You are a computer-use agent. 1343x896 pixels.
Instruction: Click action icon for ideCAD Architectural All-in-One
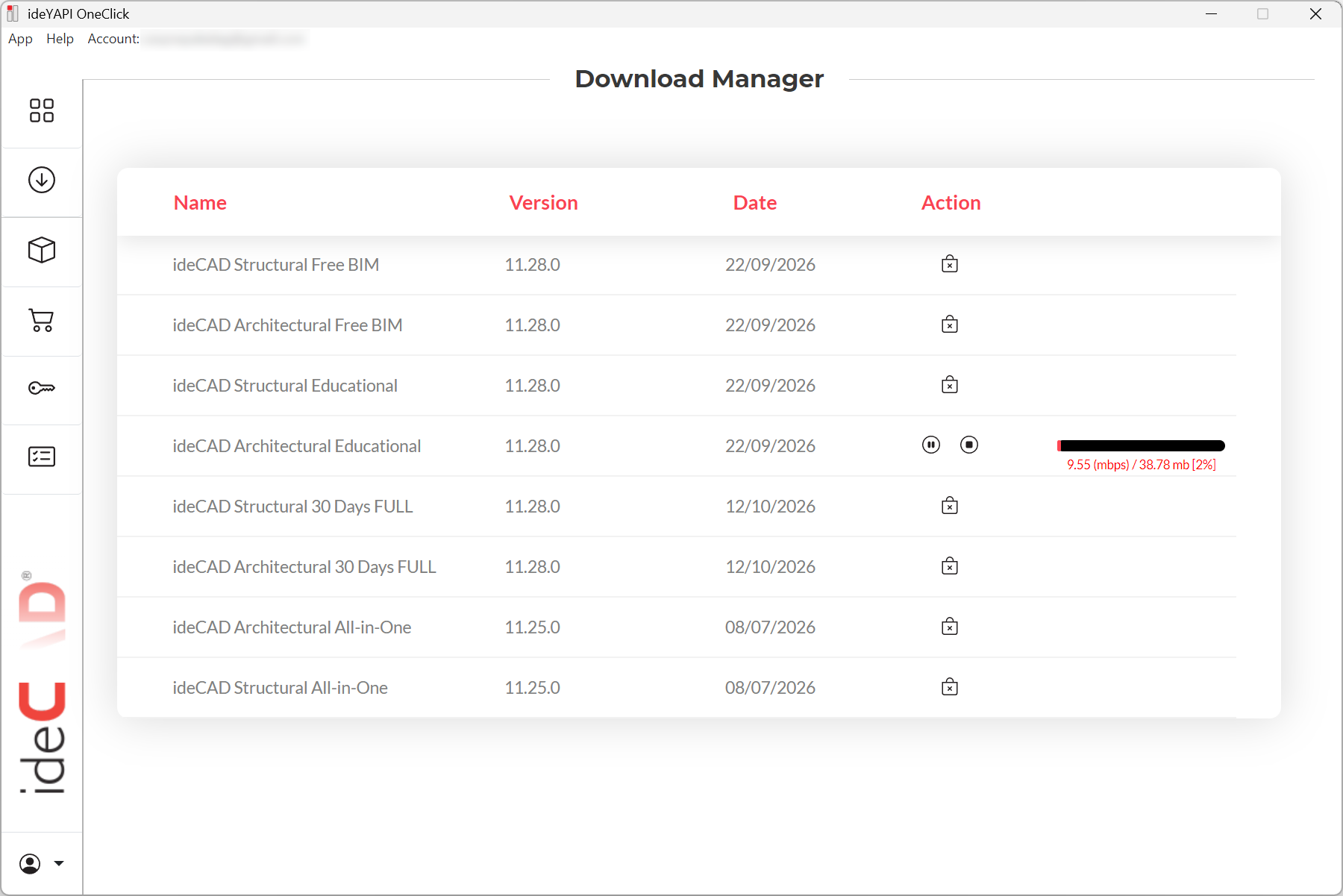(x=950, y=627)
